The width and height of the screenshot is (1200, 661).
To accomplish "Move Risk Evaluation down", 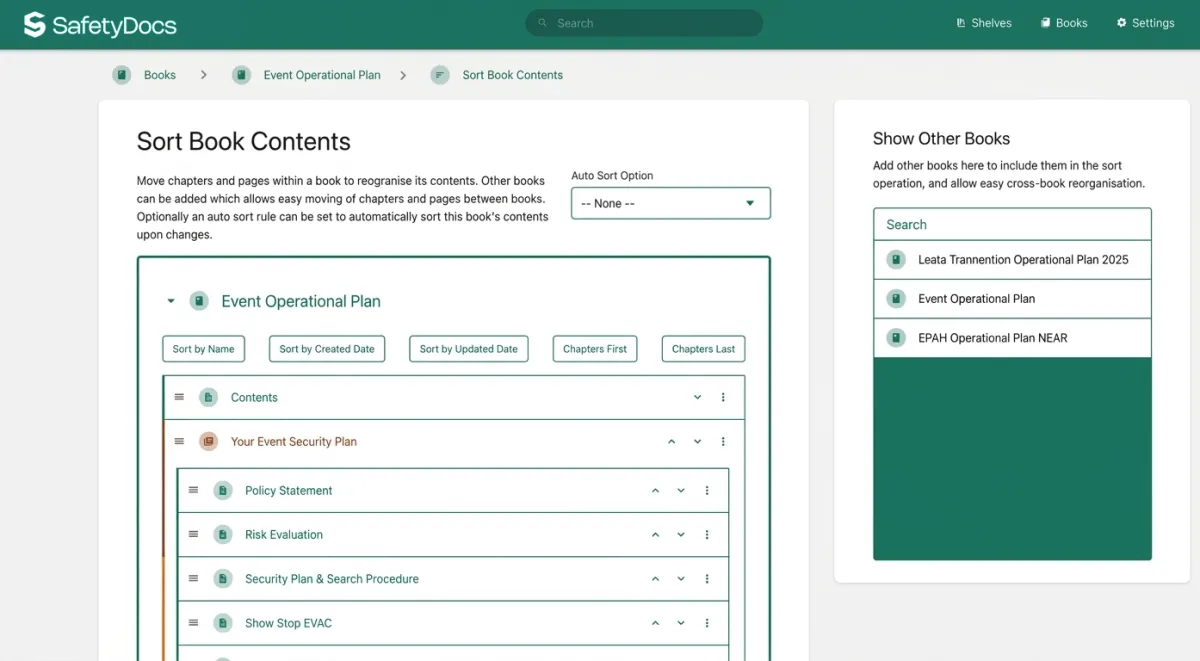I will point(681,534).
